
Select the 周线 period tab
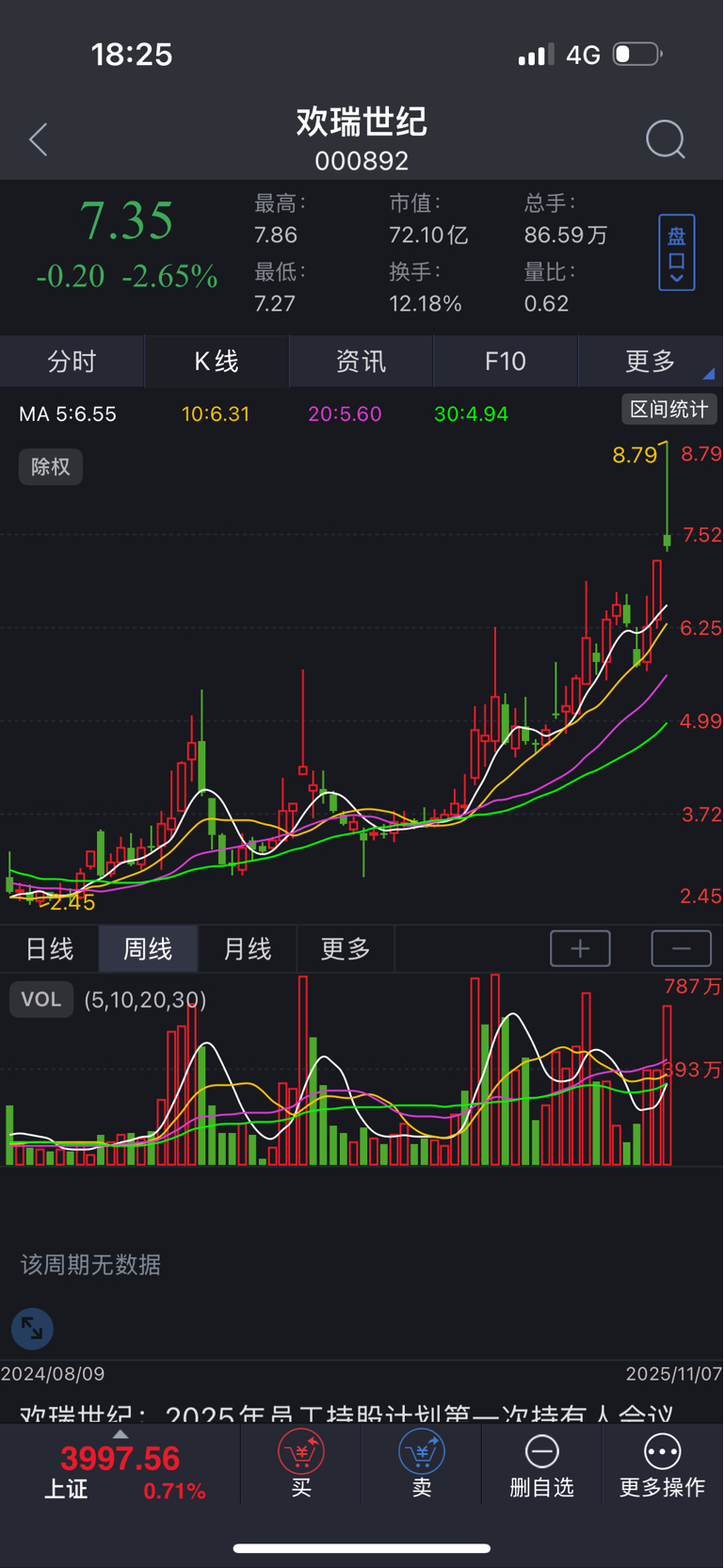click(148, 949)
